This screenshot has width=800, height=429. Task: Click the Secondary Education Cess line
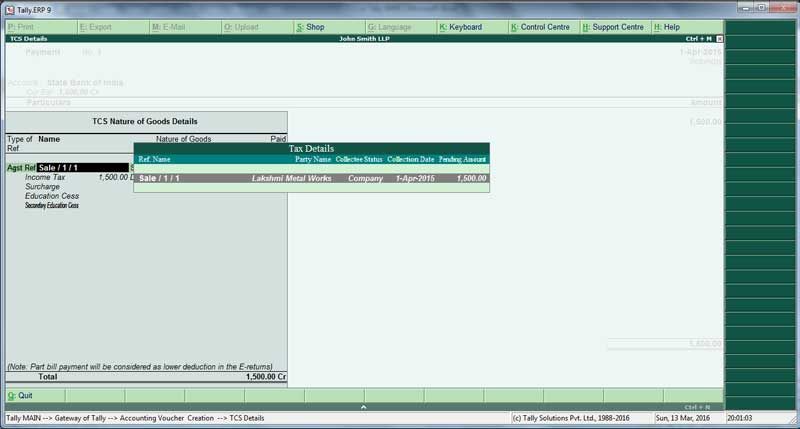[x=52, y=205]
